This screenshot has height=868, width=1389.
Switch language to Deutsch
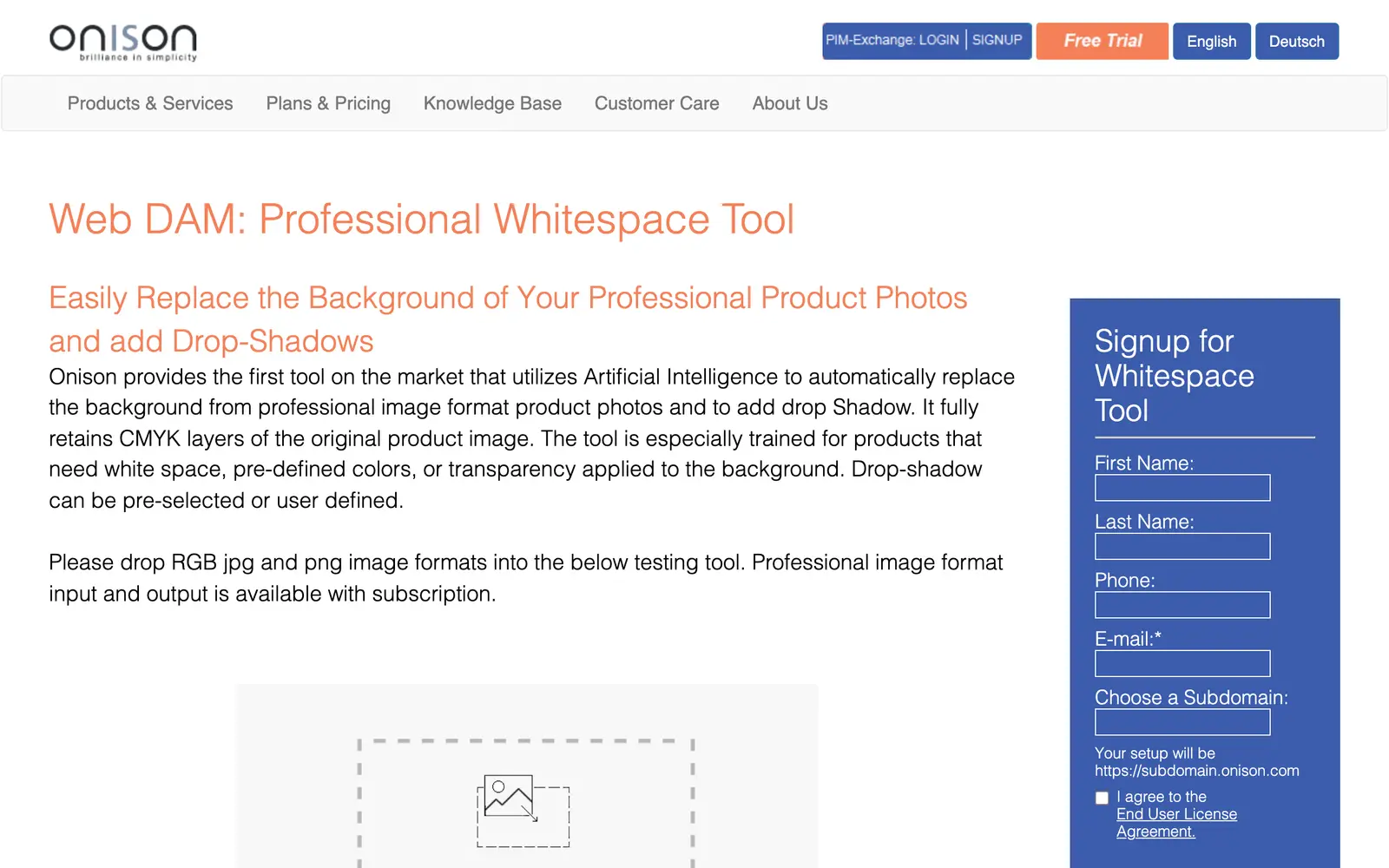point(1296,41)
